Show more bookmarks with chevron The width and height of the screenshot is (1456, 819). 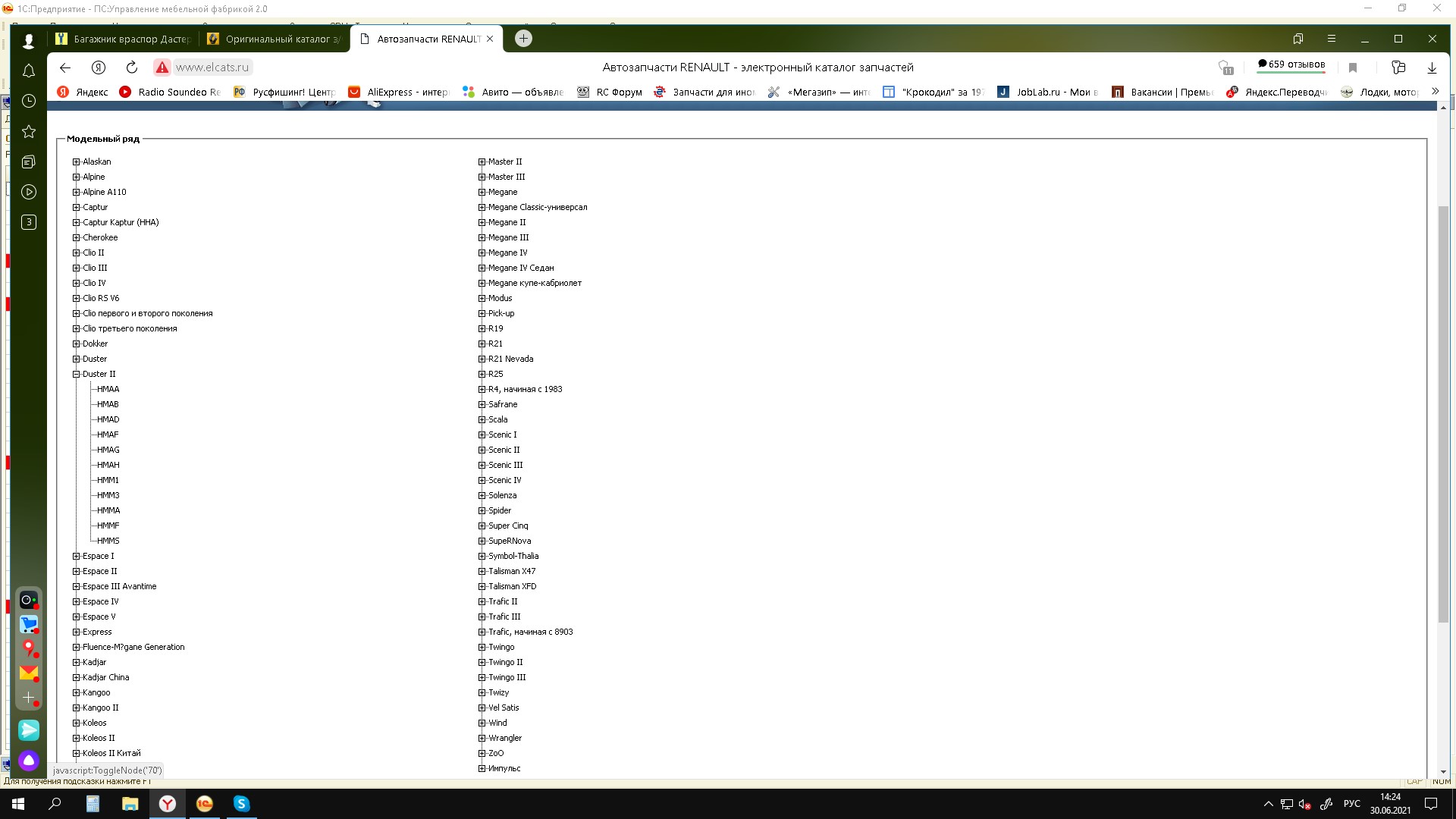[1435, 91]
